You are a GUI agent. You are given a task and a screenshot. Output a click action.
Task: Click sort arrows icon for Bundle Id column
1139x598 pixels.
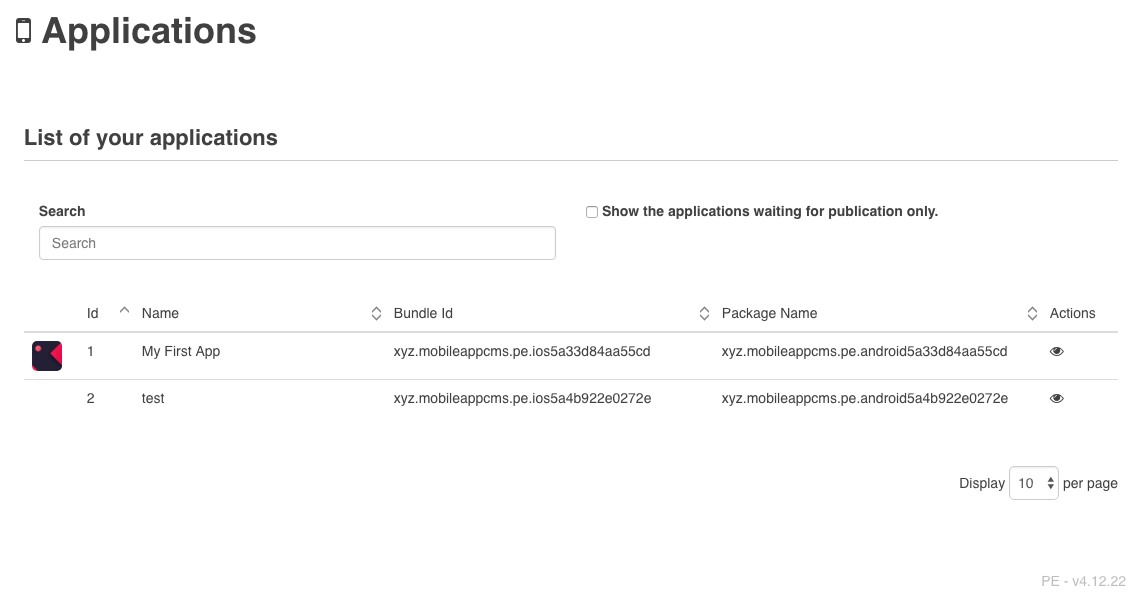point(704,314)
